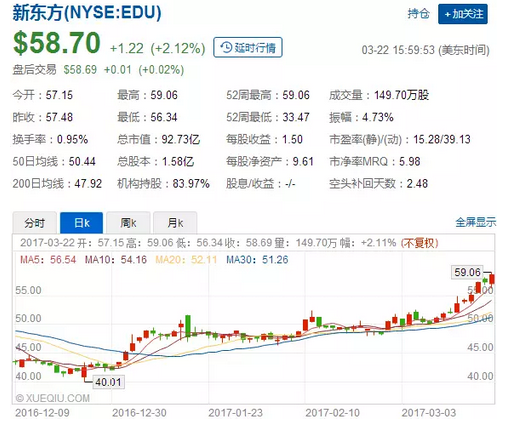Open the 持仓 holdings link
The image size is (510, 425).
pyautogui.click(x=418, y=14)
